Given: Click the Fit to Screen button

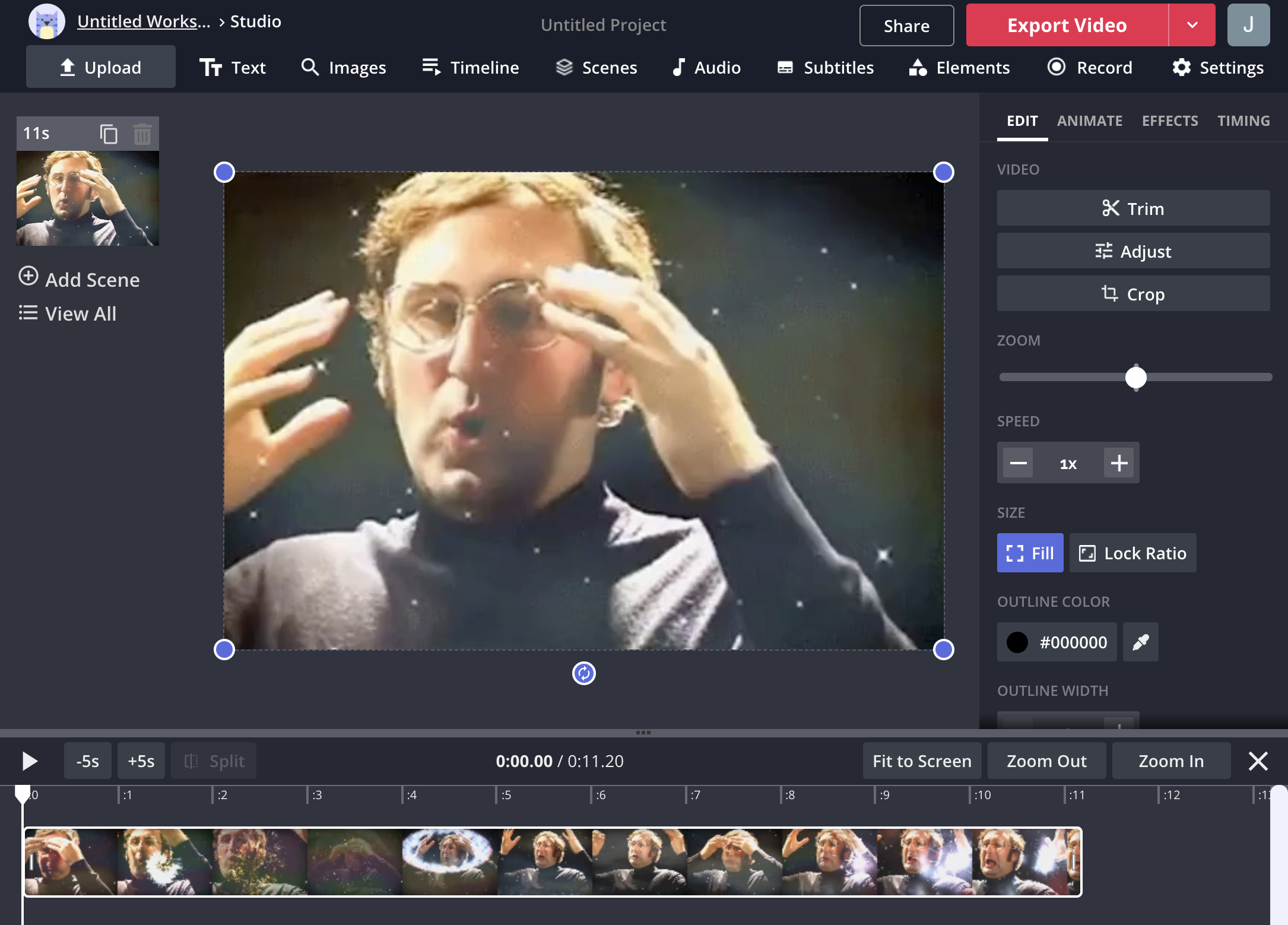Looking at the screenshot, I should (922, 761).
